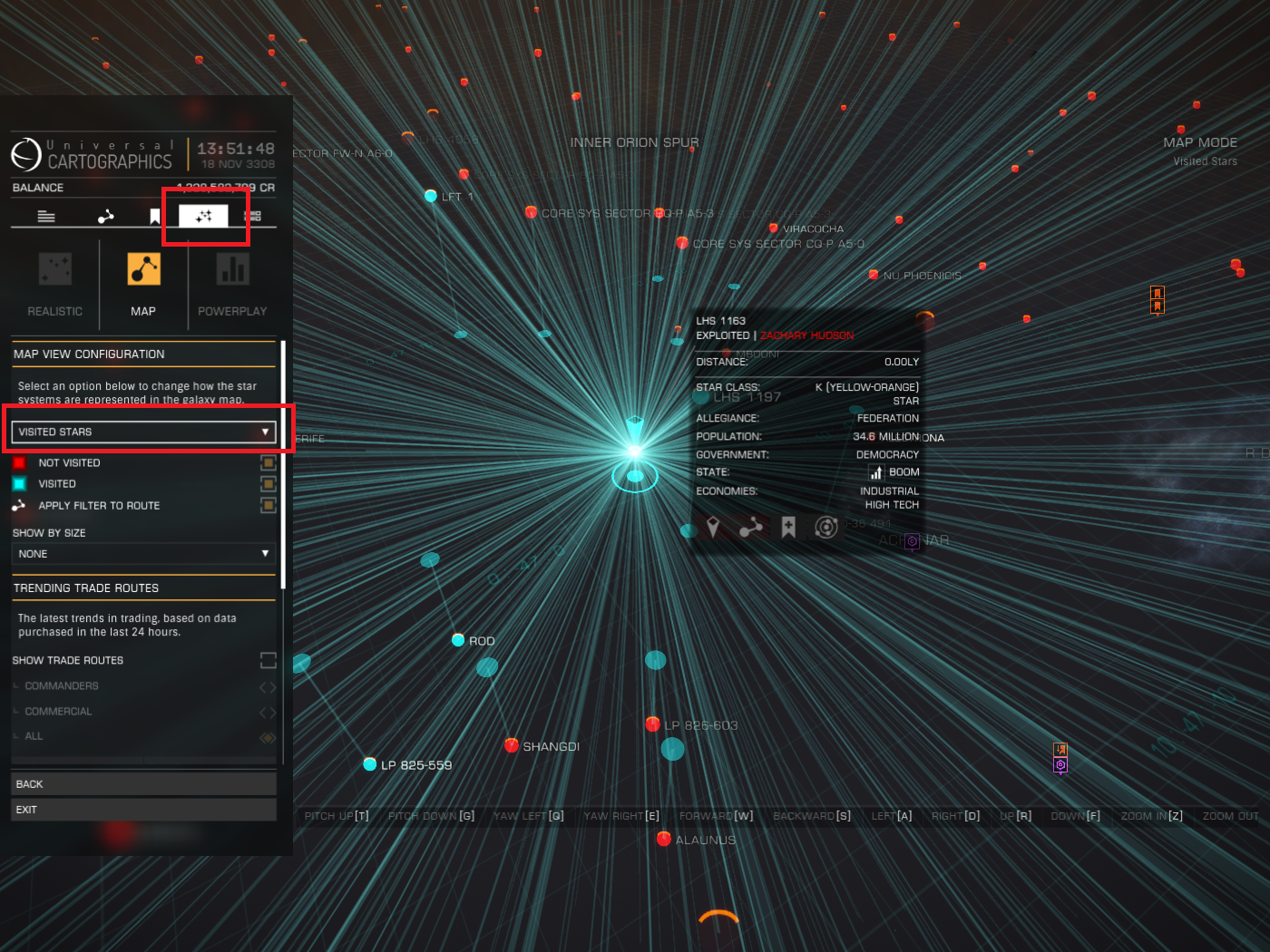
Task: Select the LP 826-603 star marker
Action: coord(652,724)
